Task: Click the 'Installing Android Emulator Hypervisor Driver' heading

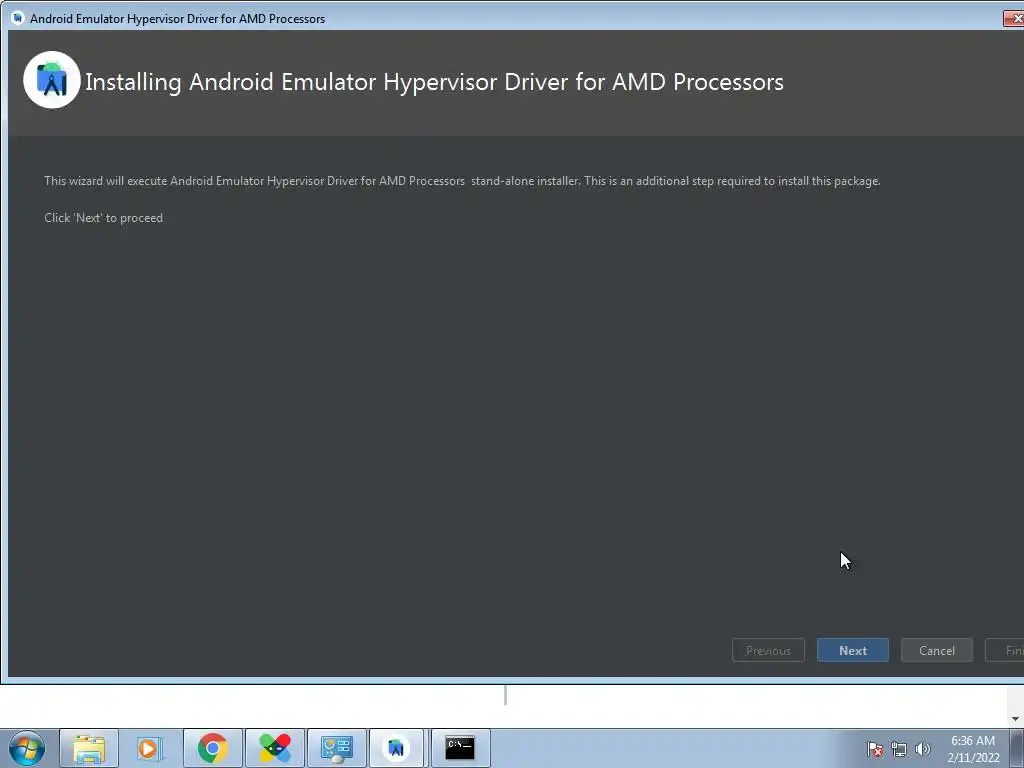Action: click(434, 82)
